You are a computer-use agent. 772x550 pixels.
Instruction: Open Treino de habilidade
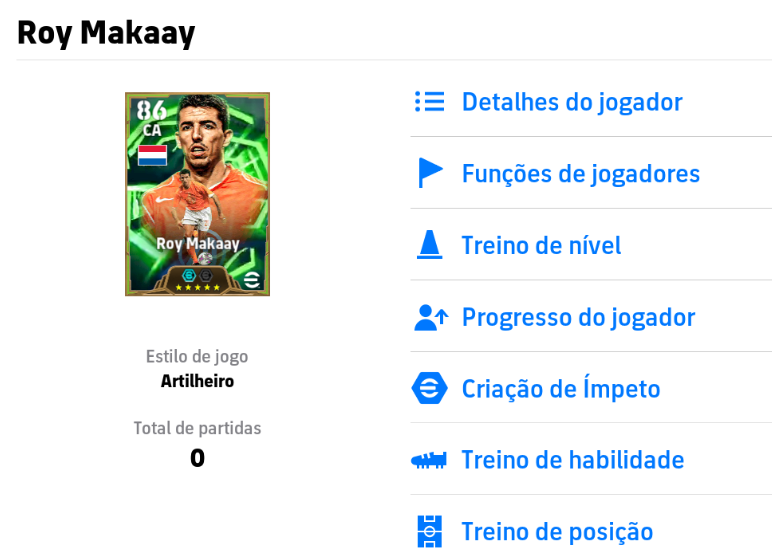pos(573,460)
